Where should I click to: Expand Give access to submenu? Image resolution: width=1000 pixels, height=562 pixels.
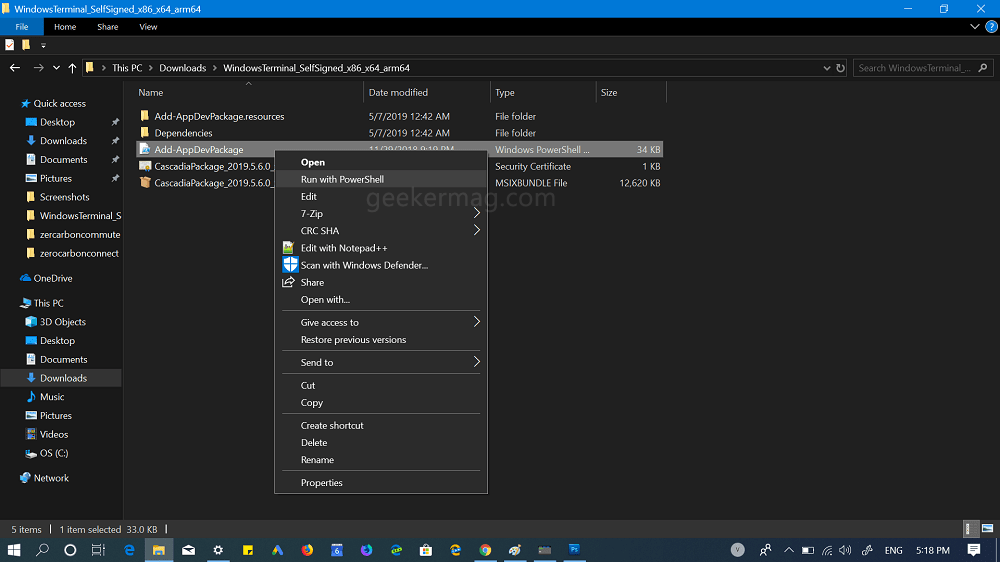point(380,323)
